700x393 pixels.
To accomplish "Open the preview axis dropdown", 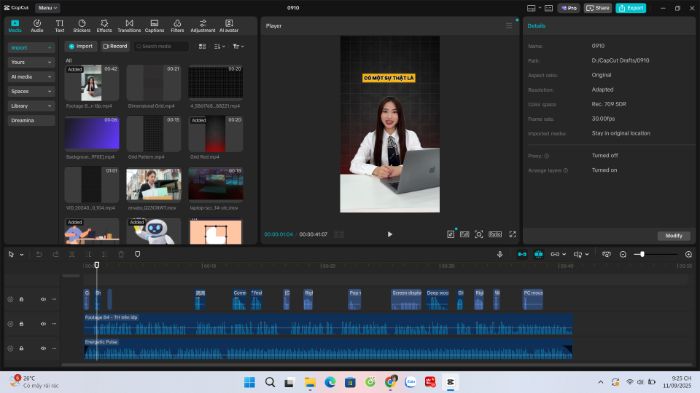I will click(581, 254).
